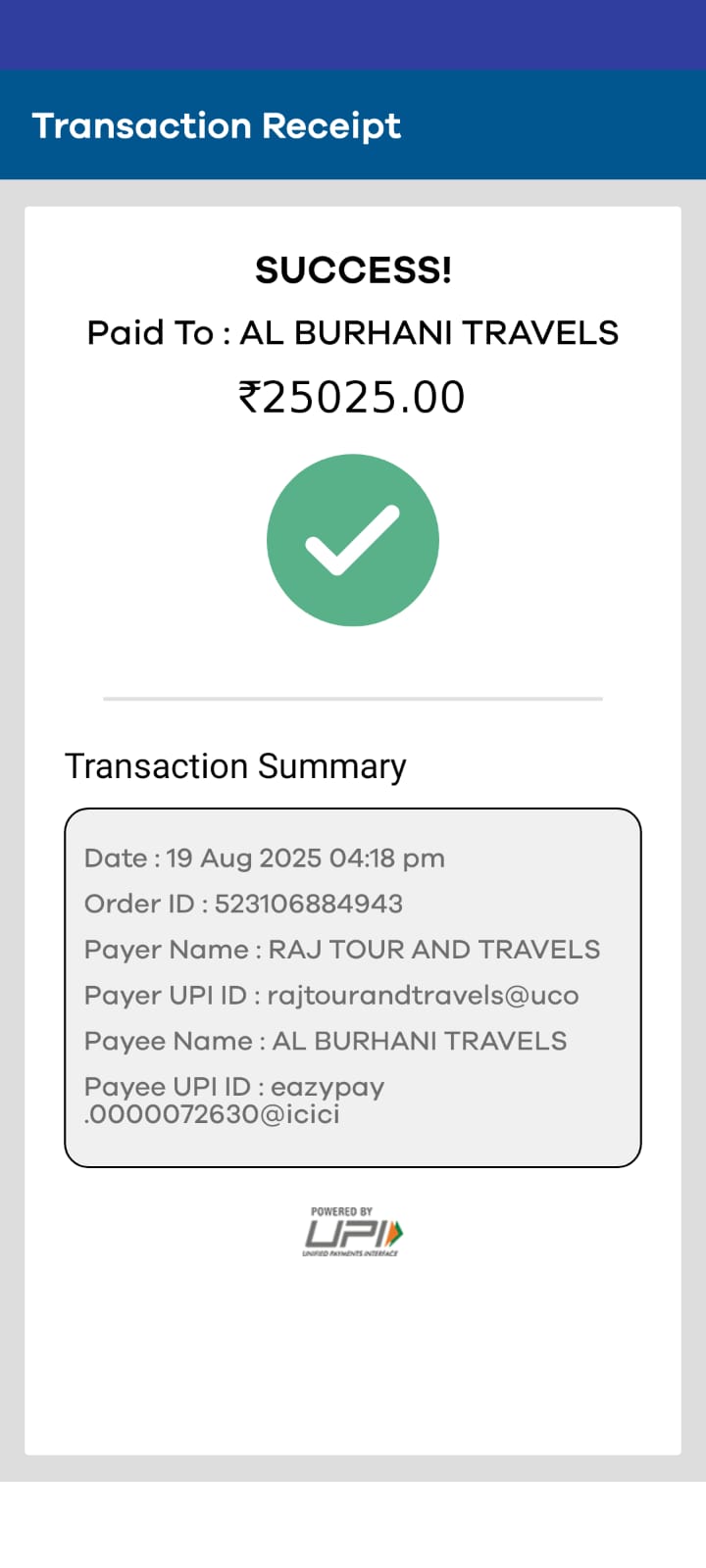Click the UPI logo
The image size is (706, 1568).
(353, 1234)
